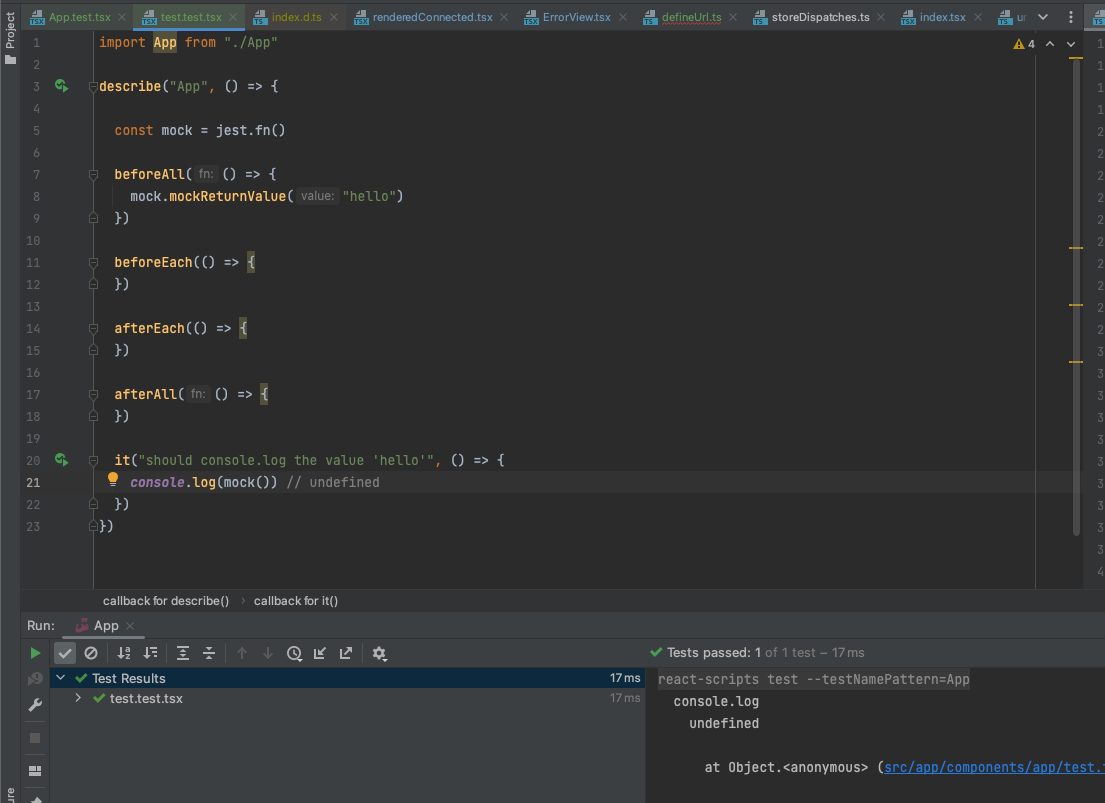Click the wrench icon in Run sidebar
Viewport: 1105px width, 803px height.
(36, 705)
